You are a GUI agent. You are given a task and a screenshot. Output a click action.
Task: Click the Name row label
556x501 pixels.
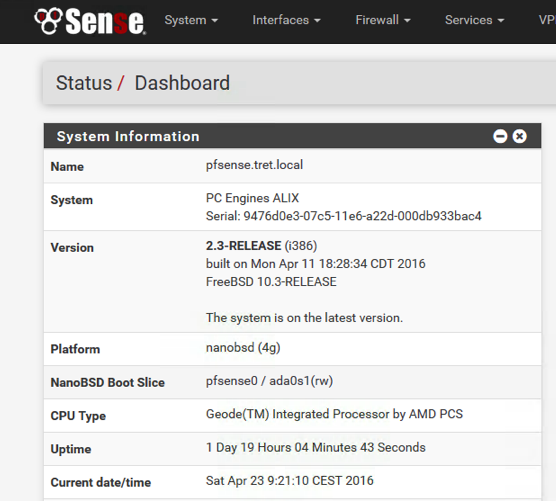67,167
